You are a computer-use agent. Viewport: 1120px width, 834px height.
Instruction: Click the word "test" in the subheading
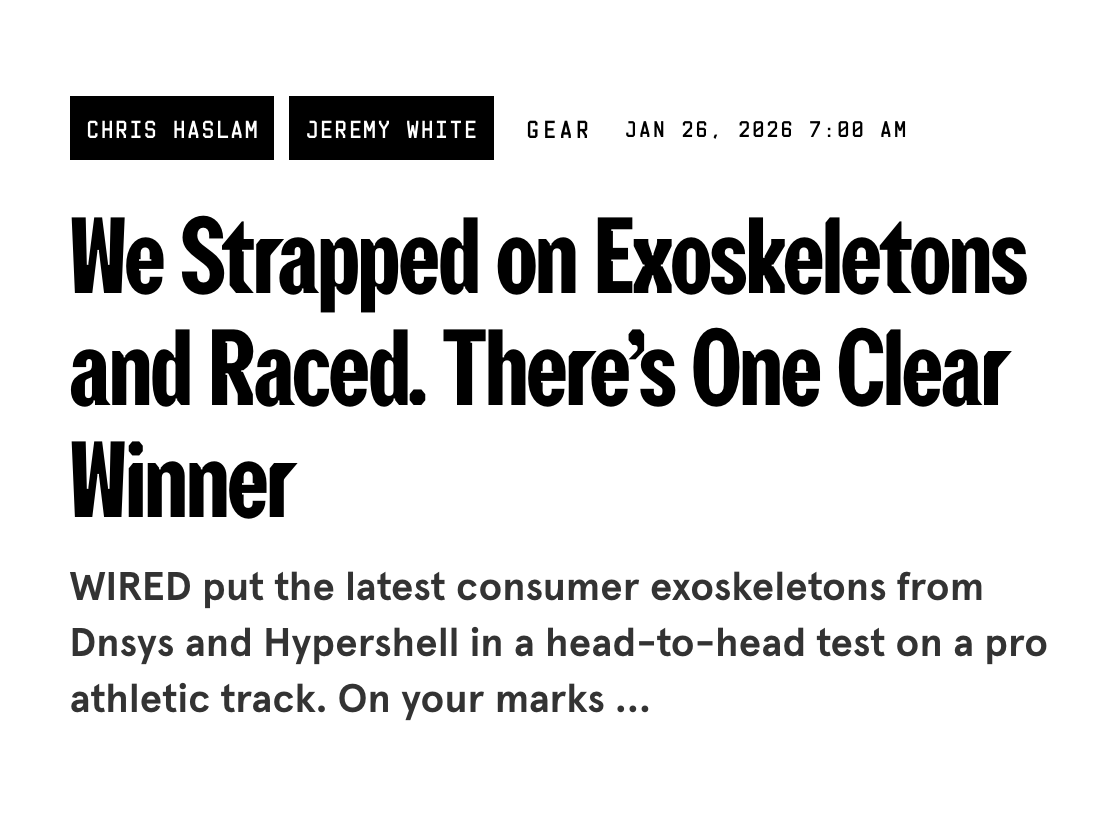(850, 643)
